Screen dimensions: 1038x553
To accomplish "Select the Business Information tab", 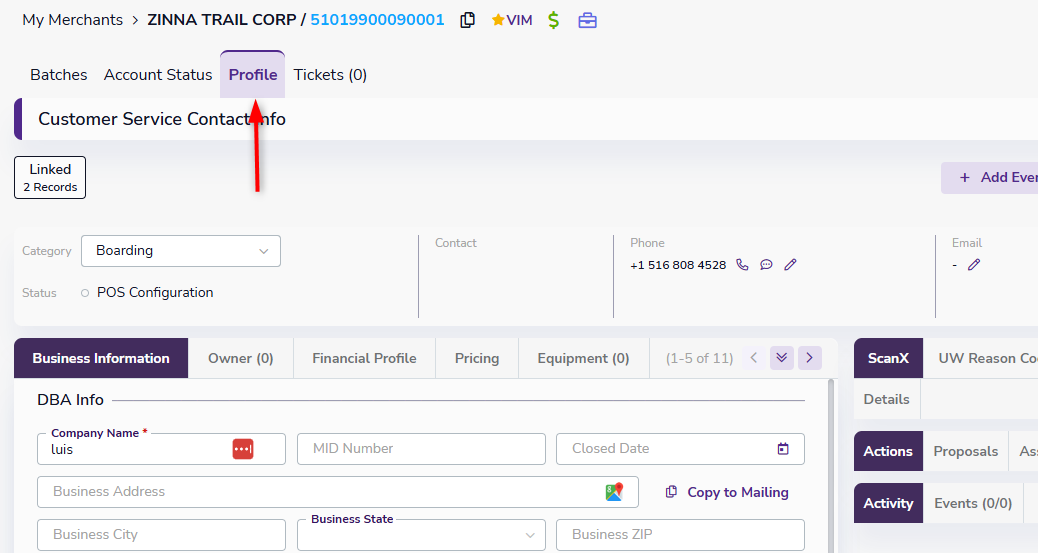I will 101,358.
